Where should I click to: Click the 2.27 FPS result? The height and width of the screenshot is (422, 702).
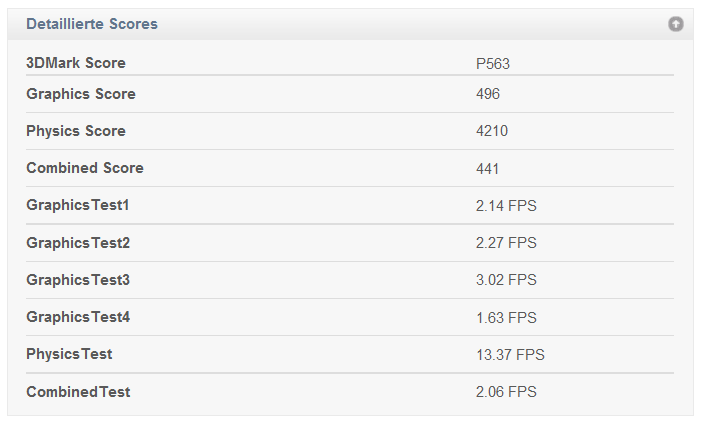[x=506, y=243]
